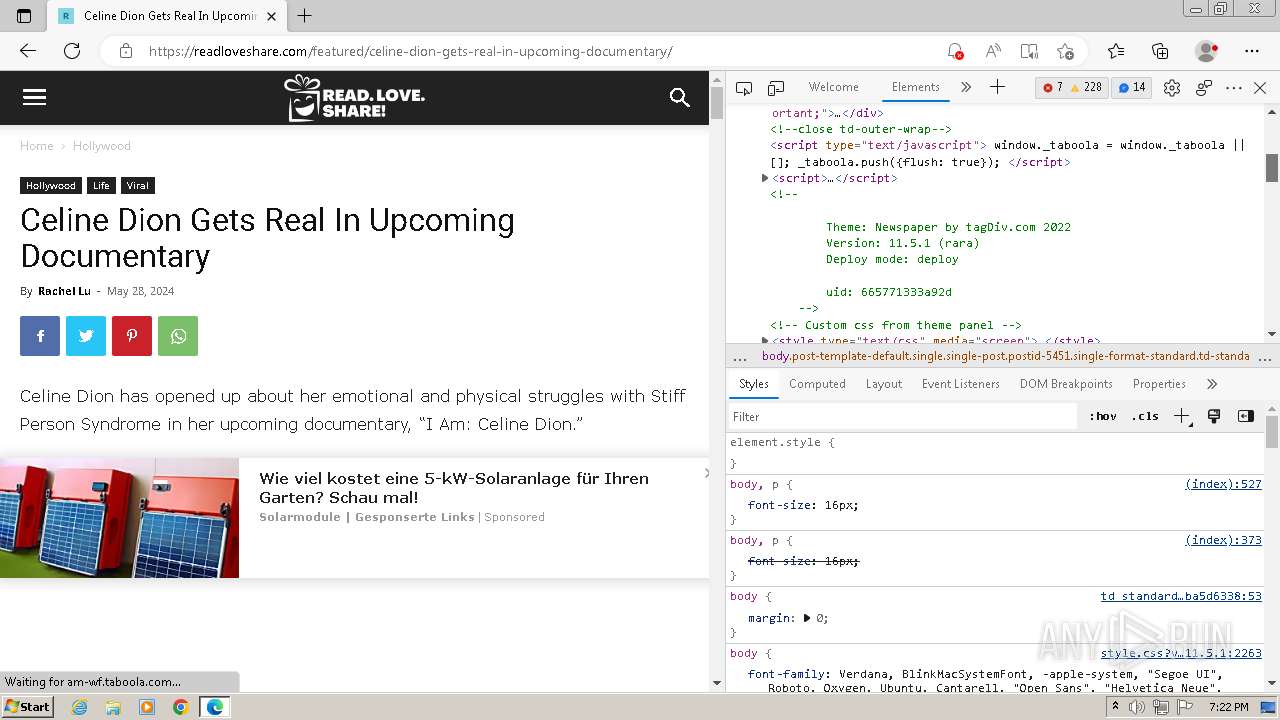Open the browser profile menu
Screen dimensions: 1280x720
(x=1207, y=51)
